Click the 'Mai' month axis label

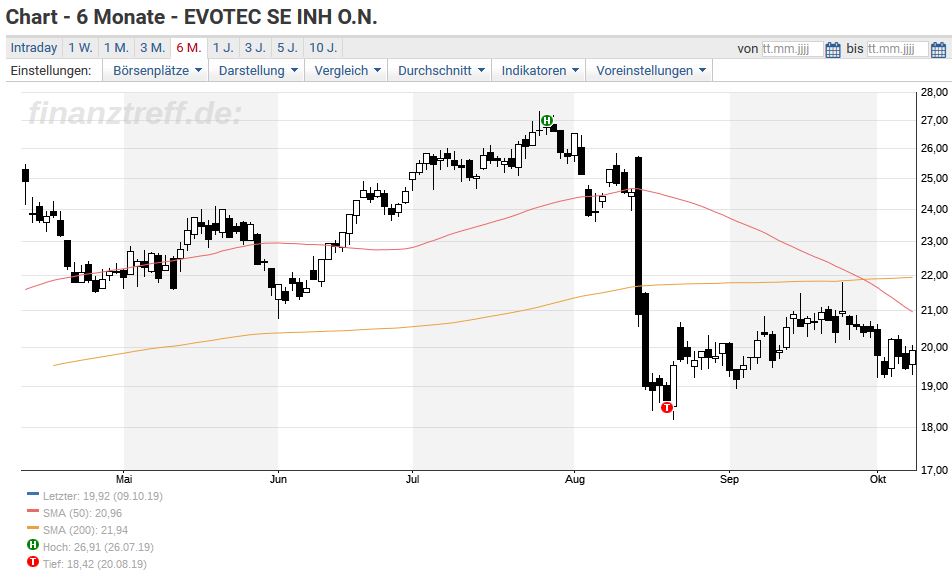pos(124,479)
